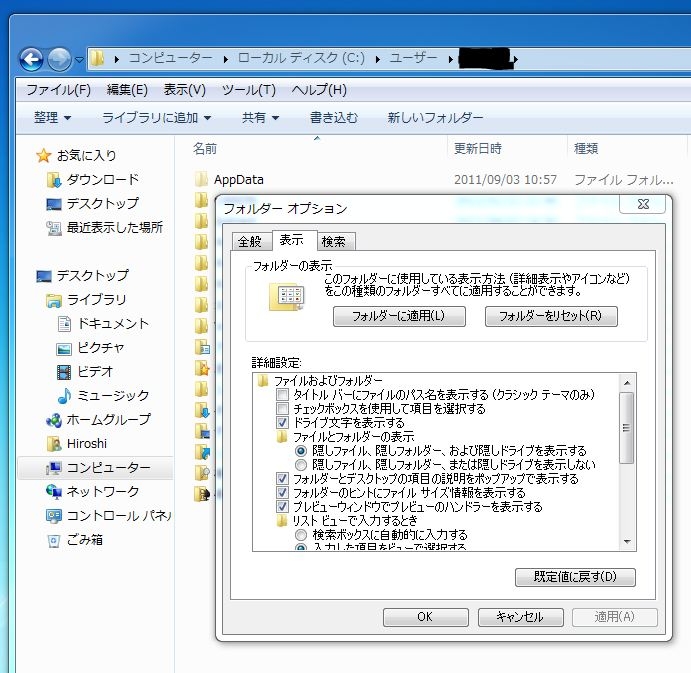The width and height of the screenshot is (691, 673).
Task: Click ダウンロード folder icon in sidebar
Action: [x=54, y=180]
